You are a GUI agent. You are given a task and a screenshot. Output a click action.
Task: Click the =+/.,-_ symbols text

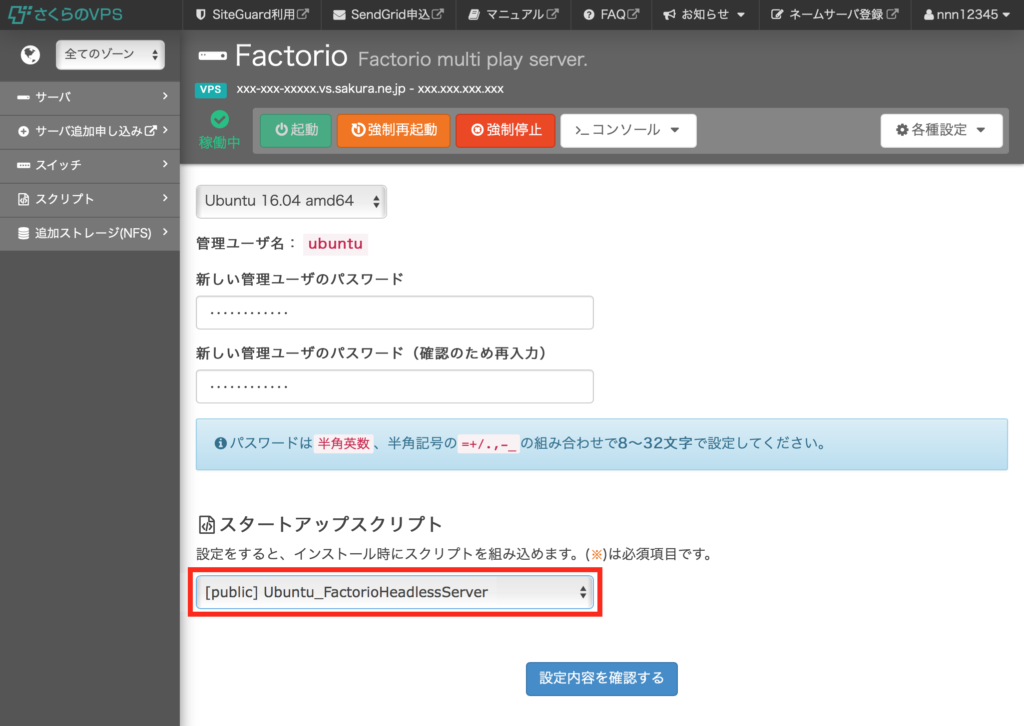[x=488, y=444]
